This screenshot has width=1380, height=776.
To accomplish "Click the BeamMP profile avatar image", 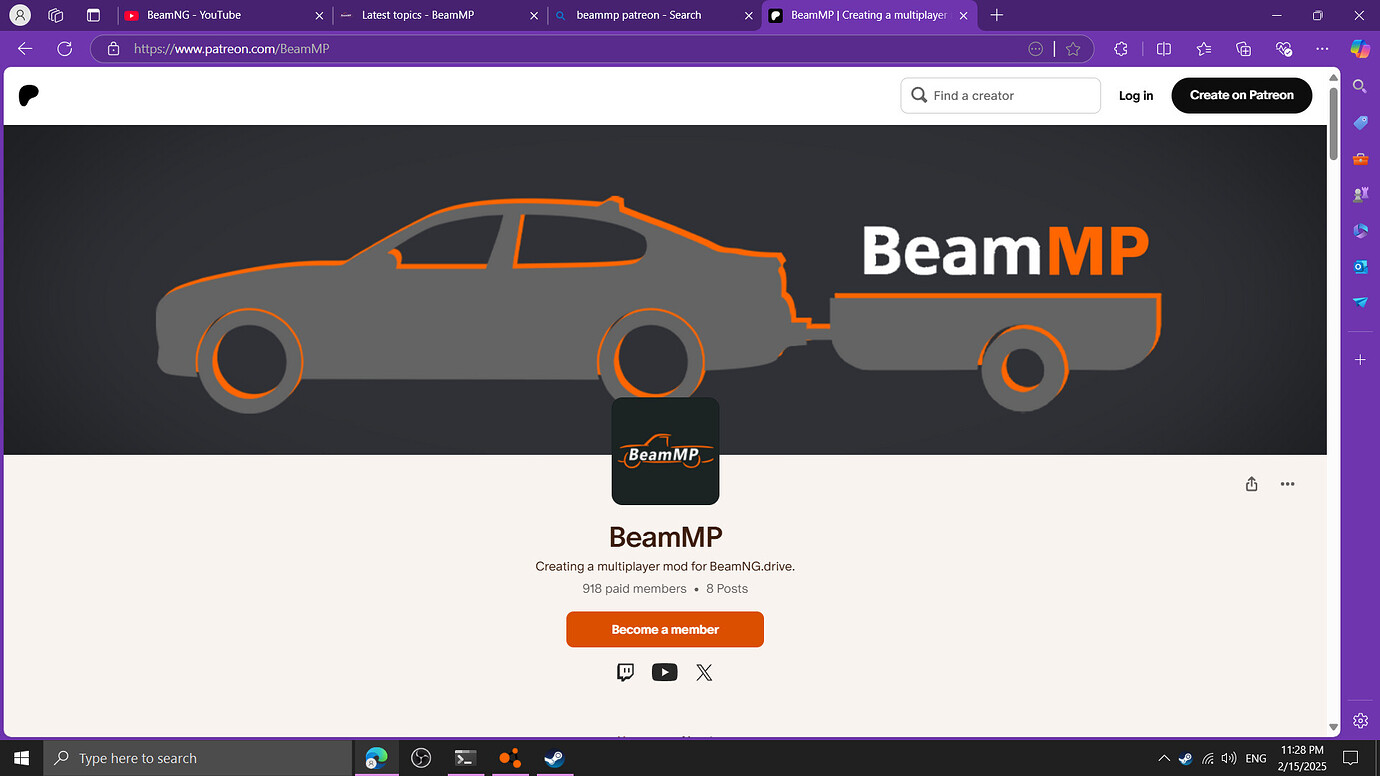I will tap(665, 451).
